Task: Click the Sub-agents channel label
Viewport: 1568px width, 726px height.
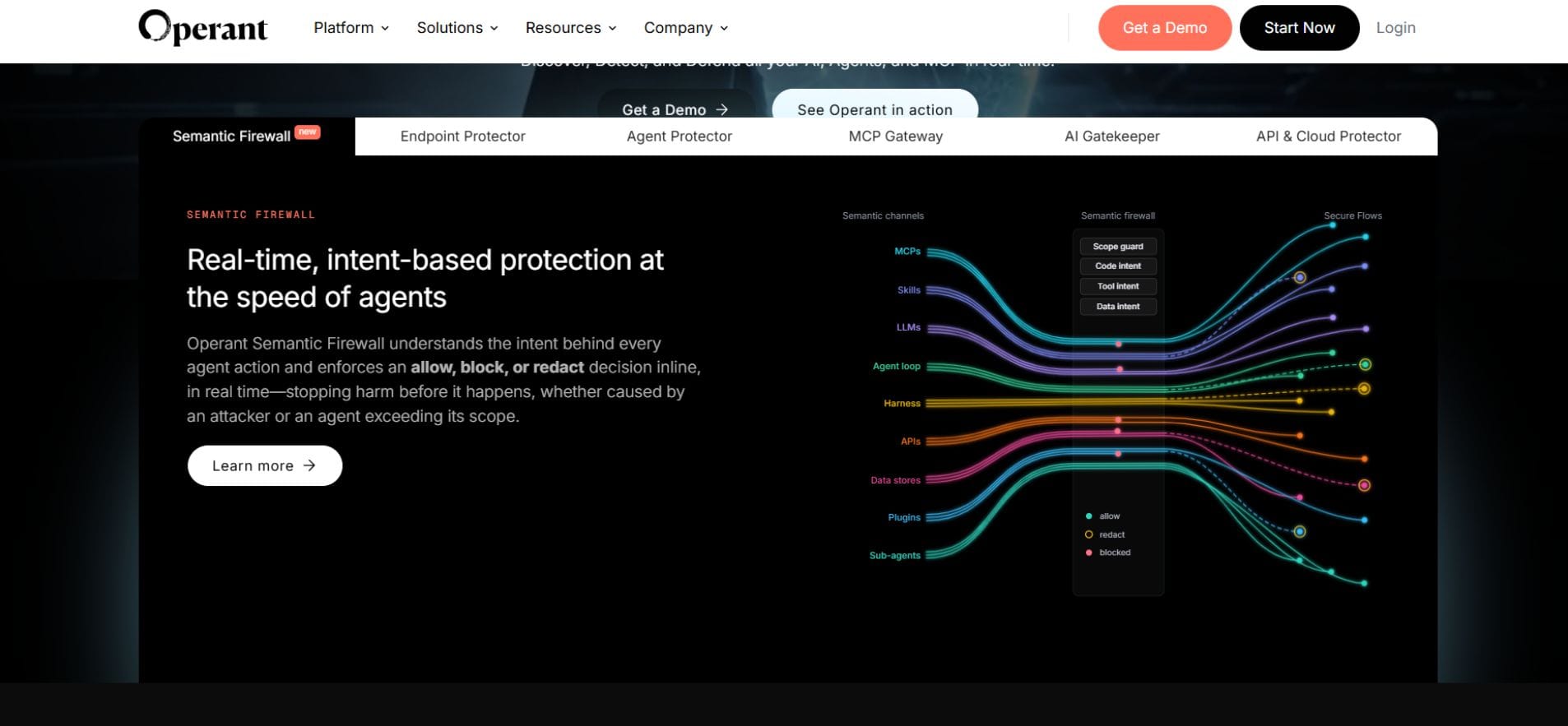Action: point(895,556)
